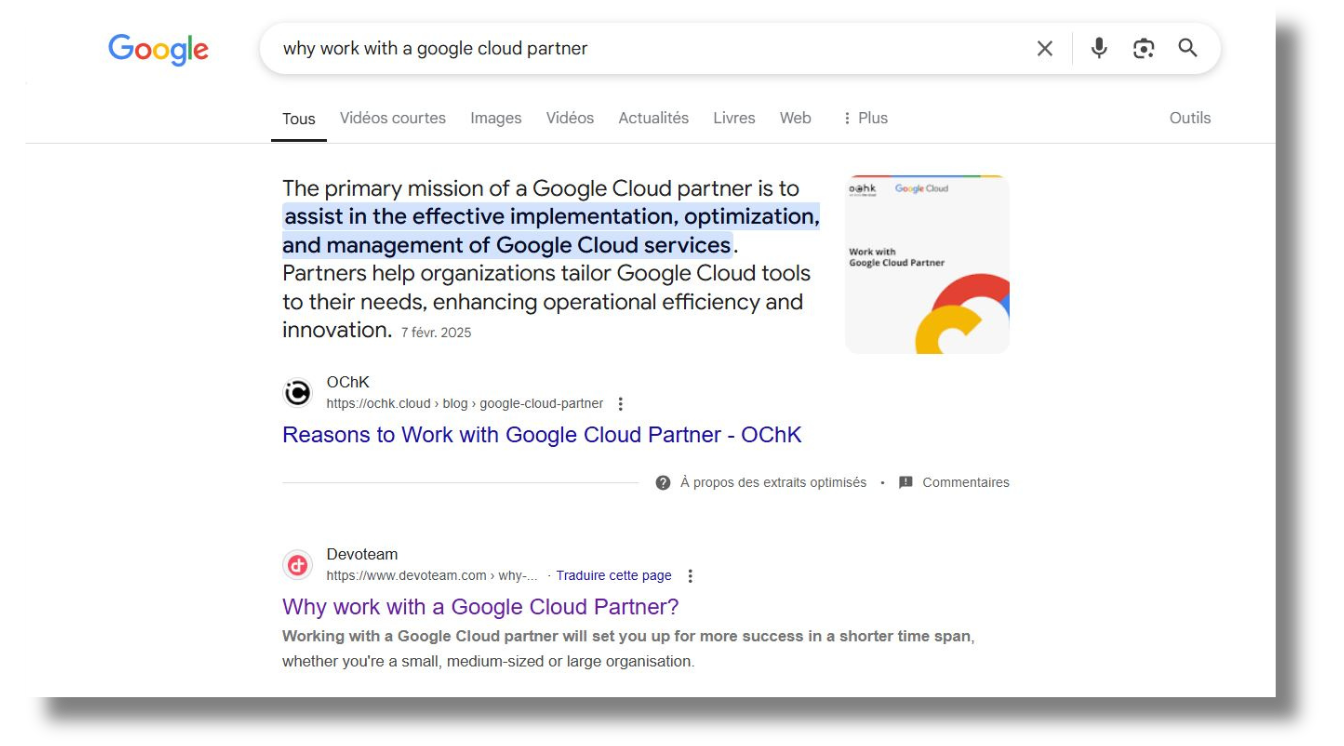
Task: Click the Commentaires feedback icon
Action: click(906, 483)
